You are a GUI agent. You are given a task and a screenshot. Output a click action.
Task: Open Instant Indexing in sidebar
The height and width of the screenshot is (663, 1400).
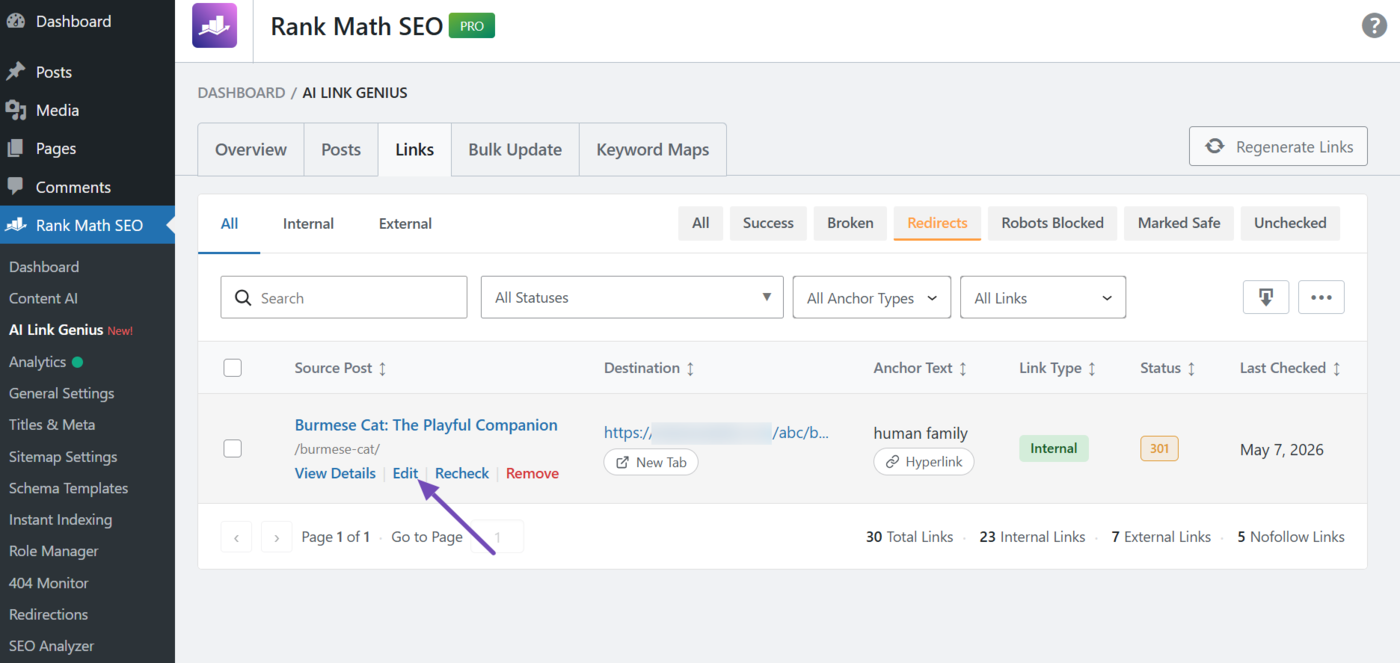(x=60, y=520)
